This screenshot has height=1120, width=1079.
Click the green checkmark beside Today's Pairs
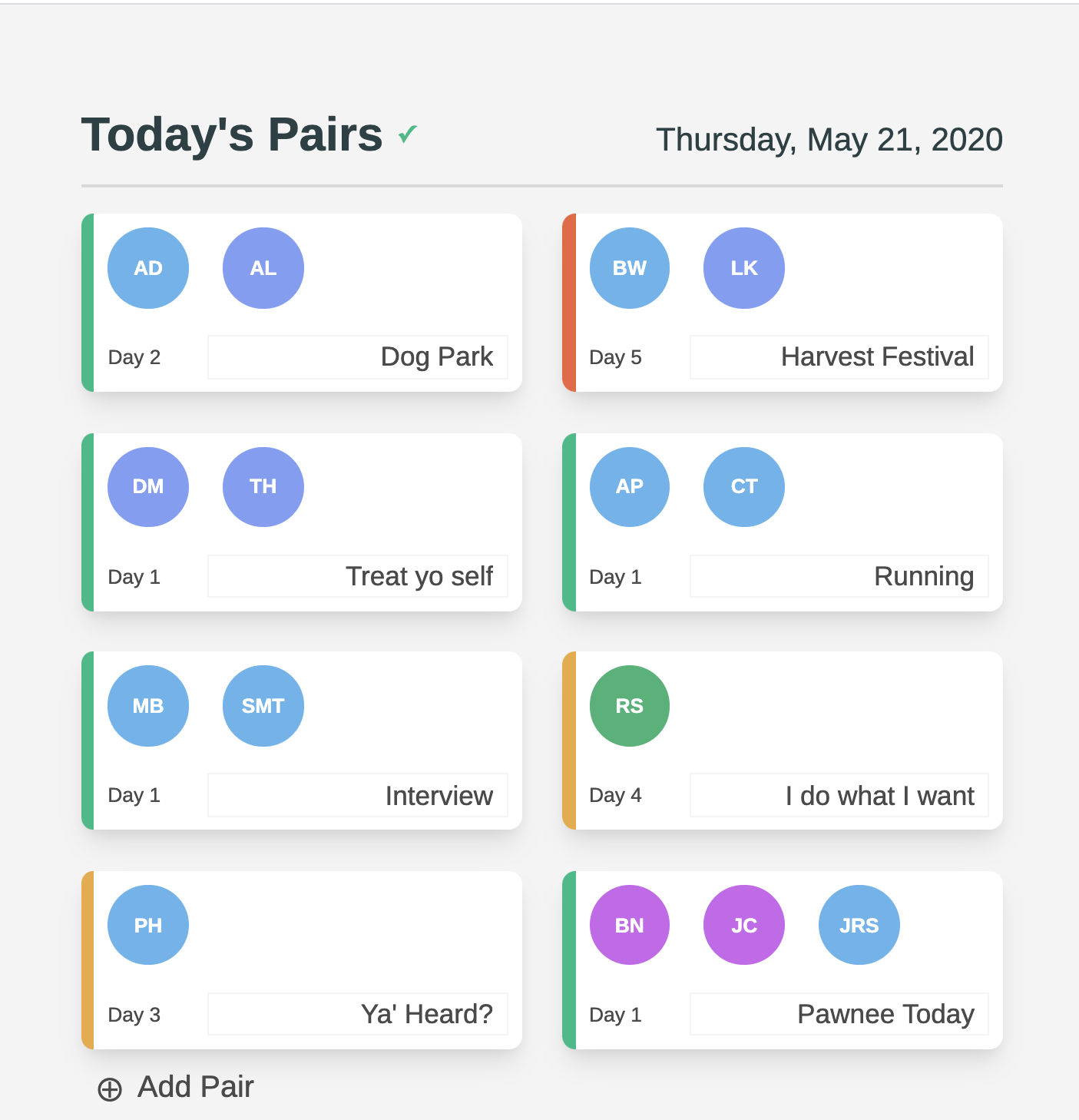point(408,135)
